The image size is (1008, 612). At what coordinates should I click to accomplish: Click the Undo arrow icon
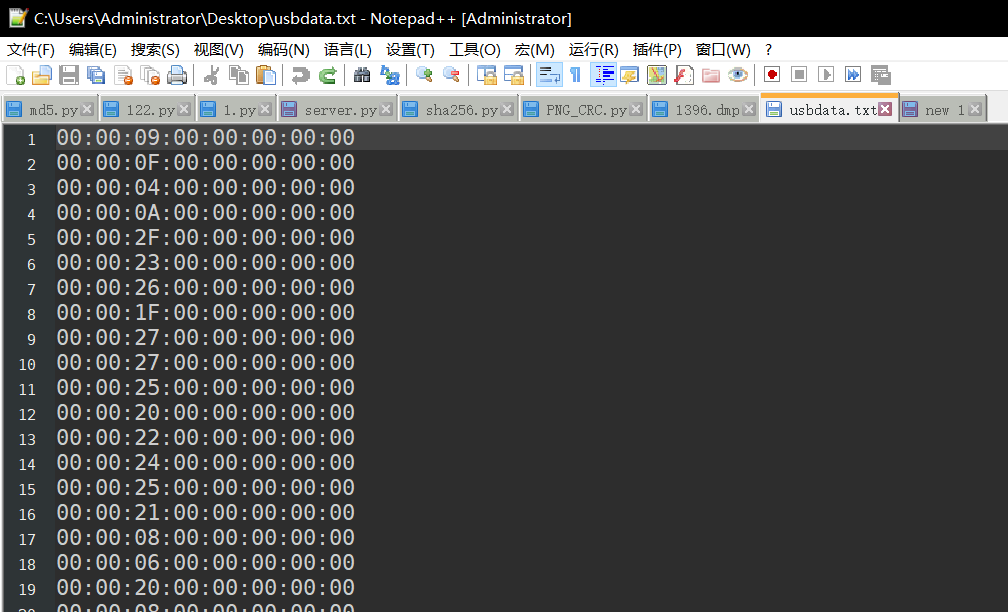click(300, 75)
